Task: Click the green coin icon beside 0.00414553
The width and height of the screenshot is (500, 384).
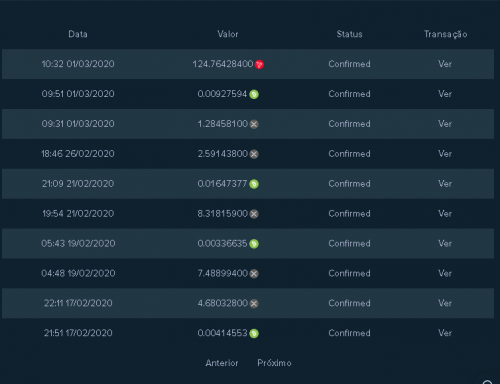Action: pos(254,333)
